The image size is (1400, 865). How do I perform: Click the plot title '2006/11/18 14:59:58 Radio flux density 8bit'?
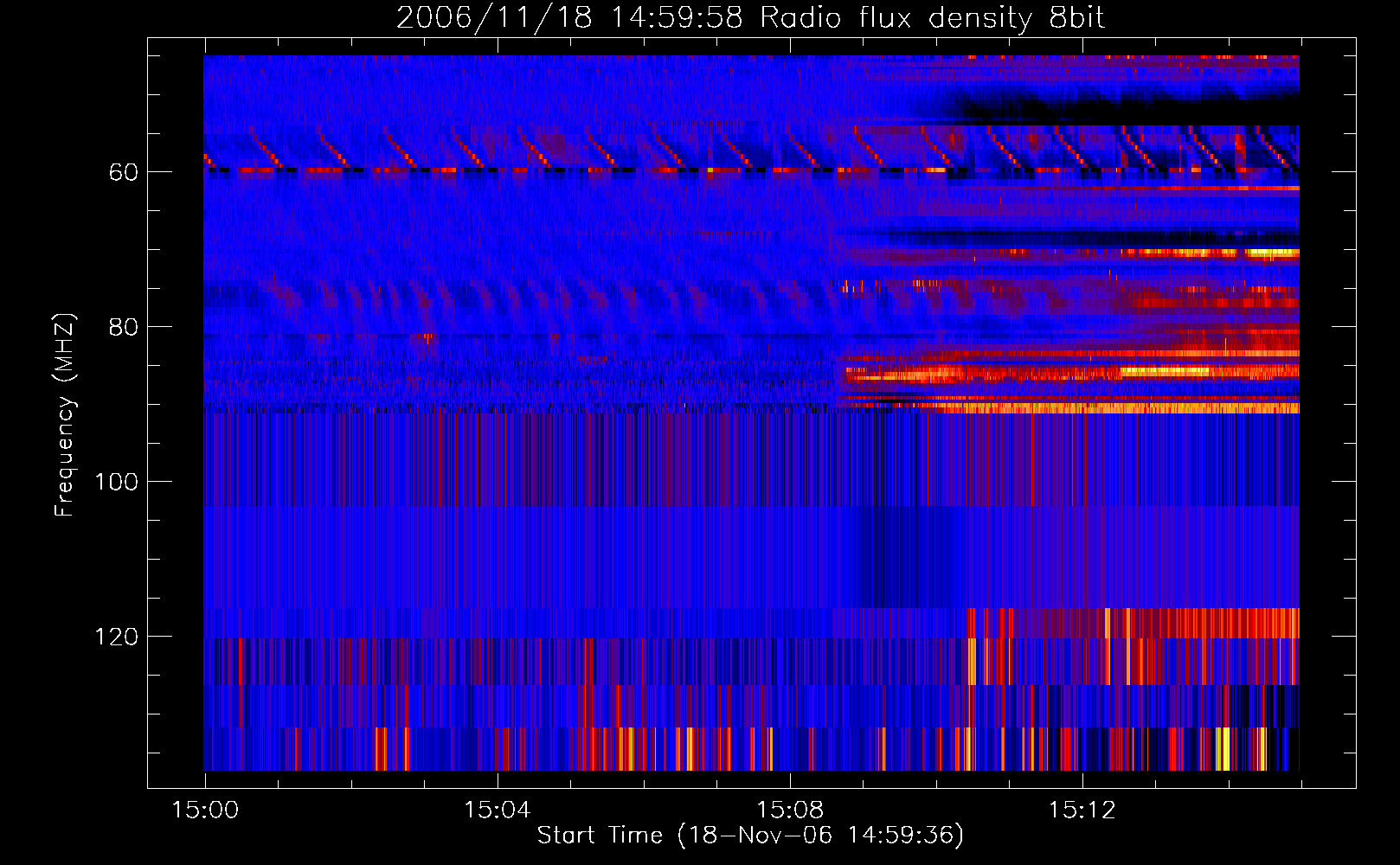(750, 17)
